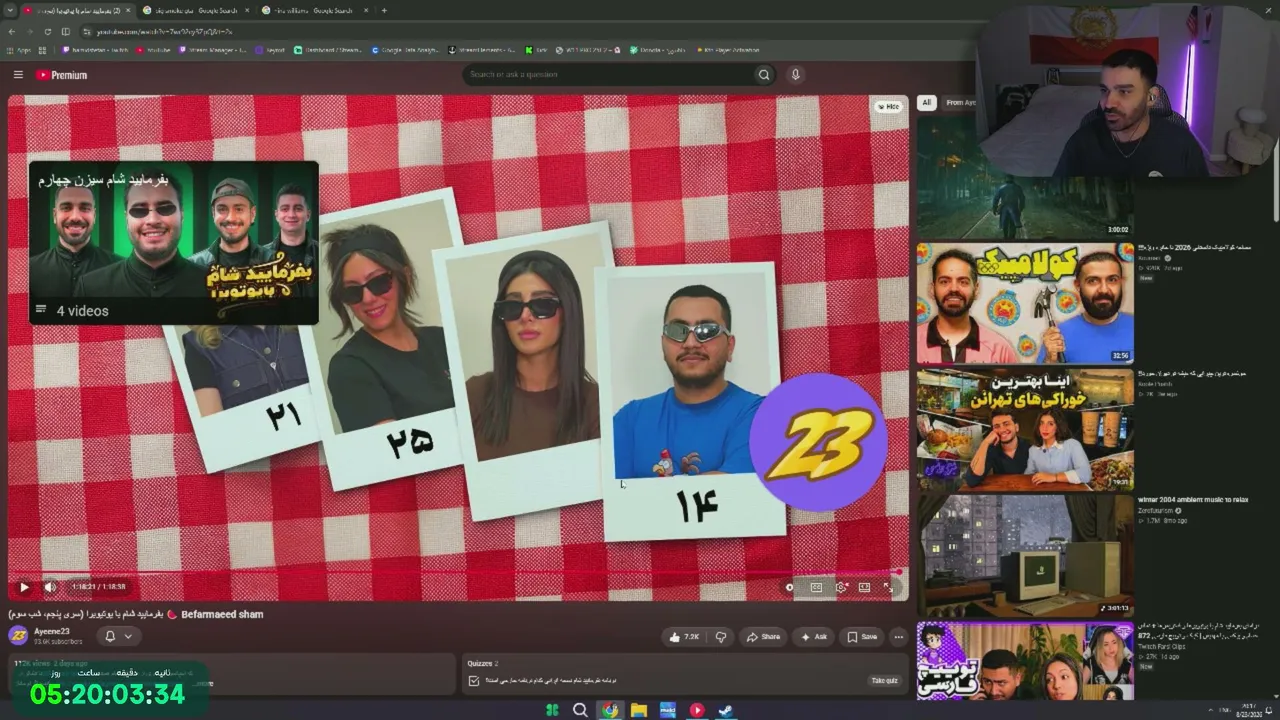Open the more actions three-dot menu
The image size is (1280, 720).
click(x=898, y=637)
